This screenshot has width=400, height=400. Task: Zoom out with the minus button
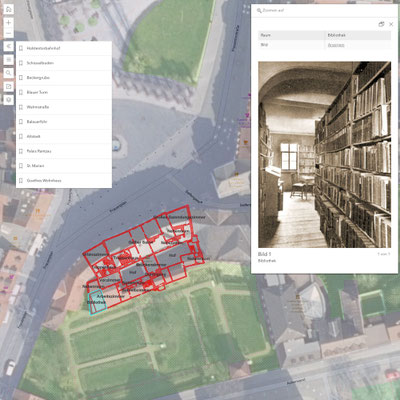[9, 33]
